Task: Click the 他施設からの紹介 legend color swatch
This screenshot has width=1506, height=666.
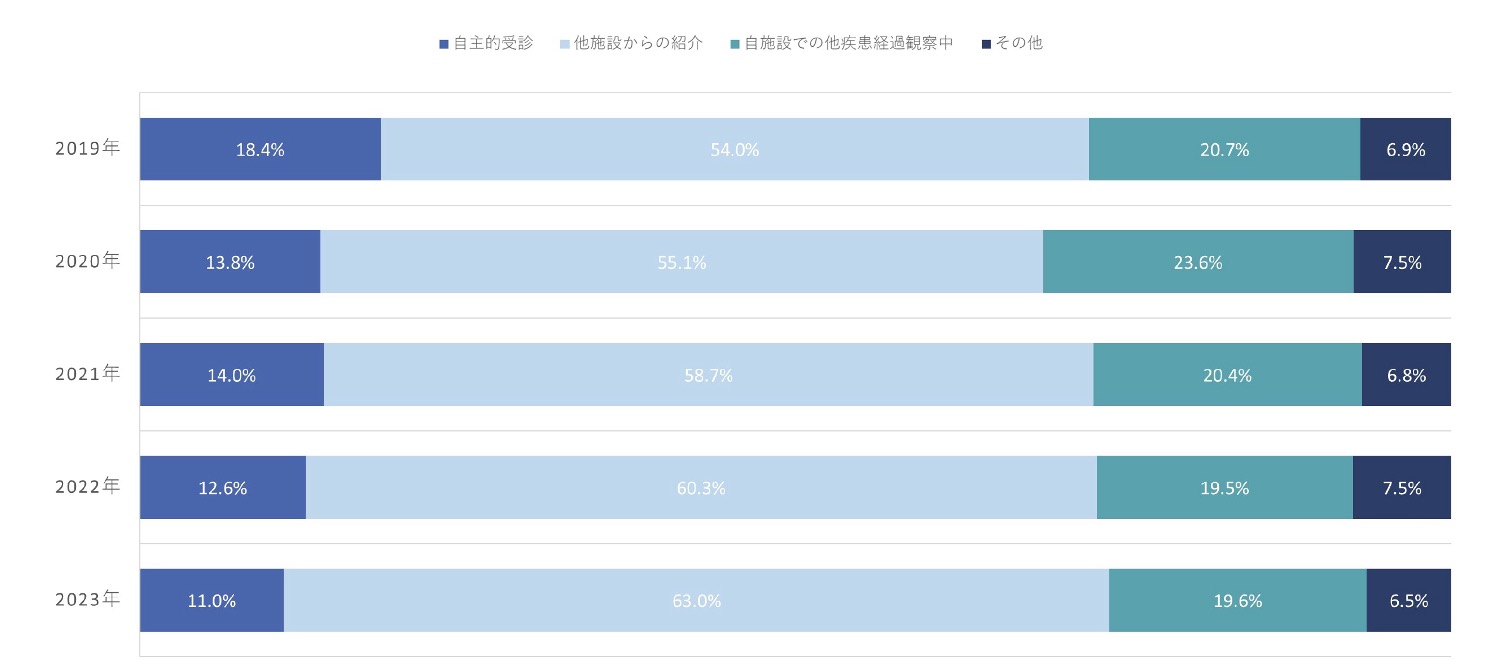Action: (x=565, y=44)
